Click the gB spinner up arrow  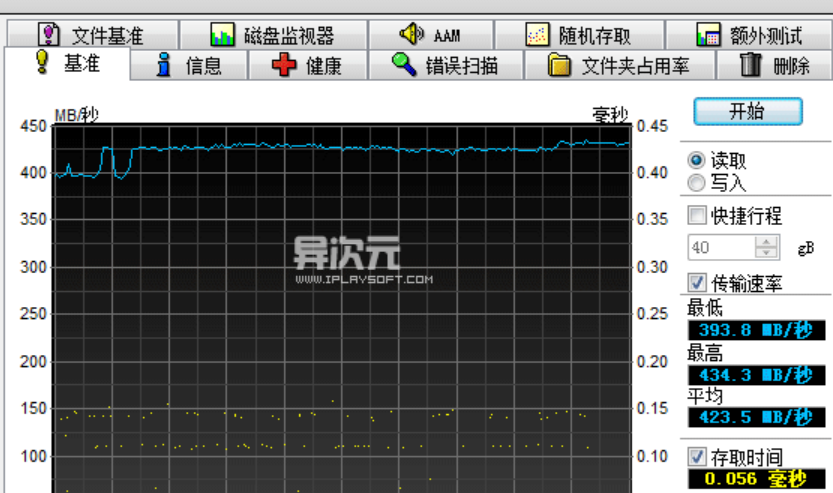tap(767, 242)
